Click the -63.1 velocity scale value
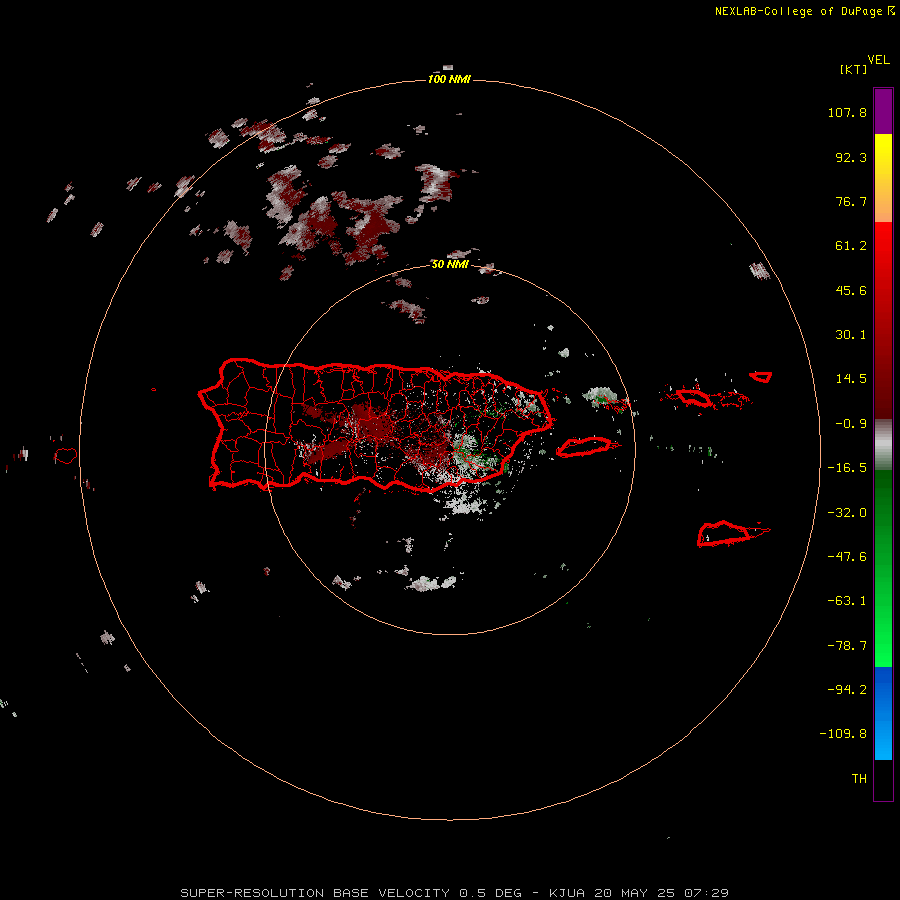This screenshot has width=900, height=900. pos(847,601)
